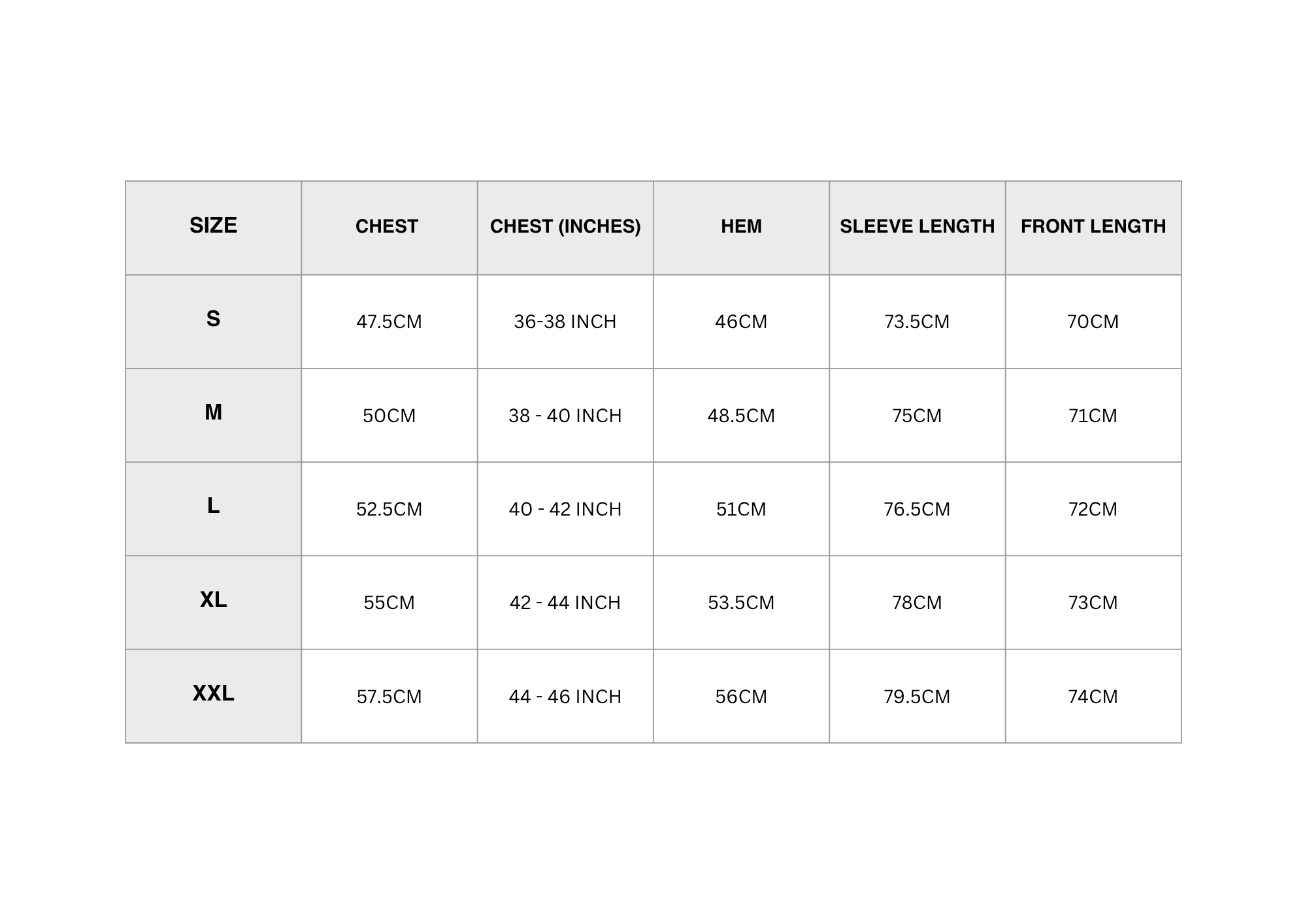Image resolution: width=1307 pixels, height=924 pixels.
Task: Select the 75CM sleeve length cell
Action: coord(917,416)
